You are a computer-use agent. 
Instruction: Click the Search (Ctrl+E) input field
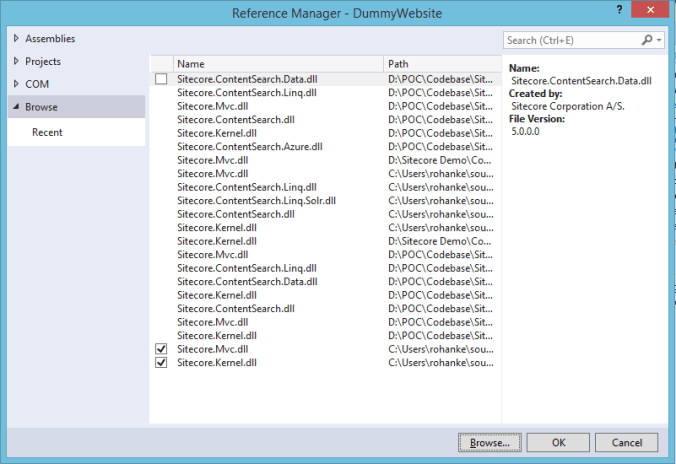click(x=572, y=40)
